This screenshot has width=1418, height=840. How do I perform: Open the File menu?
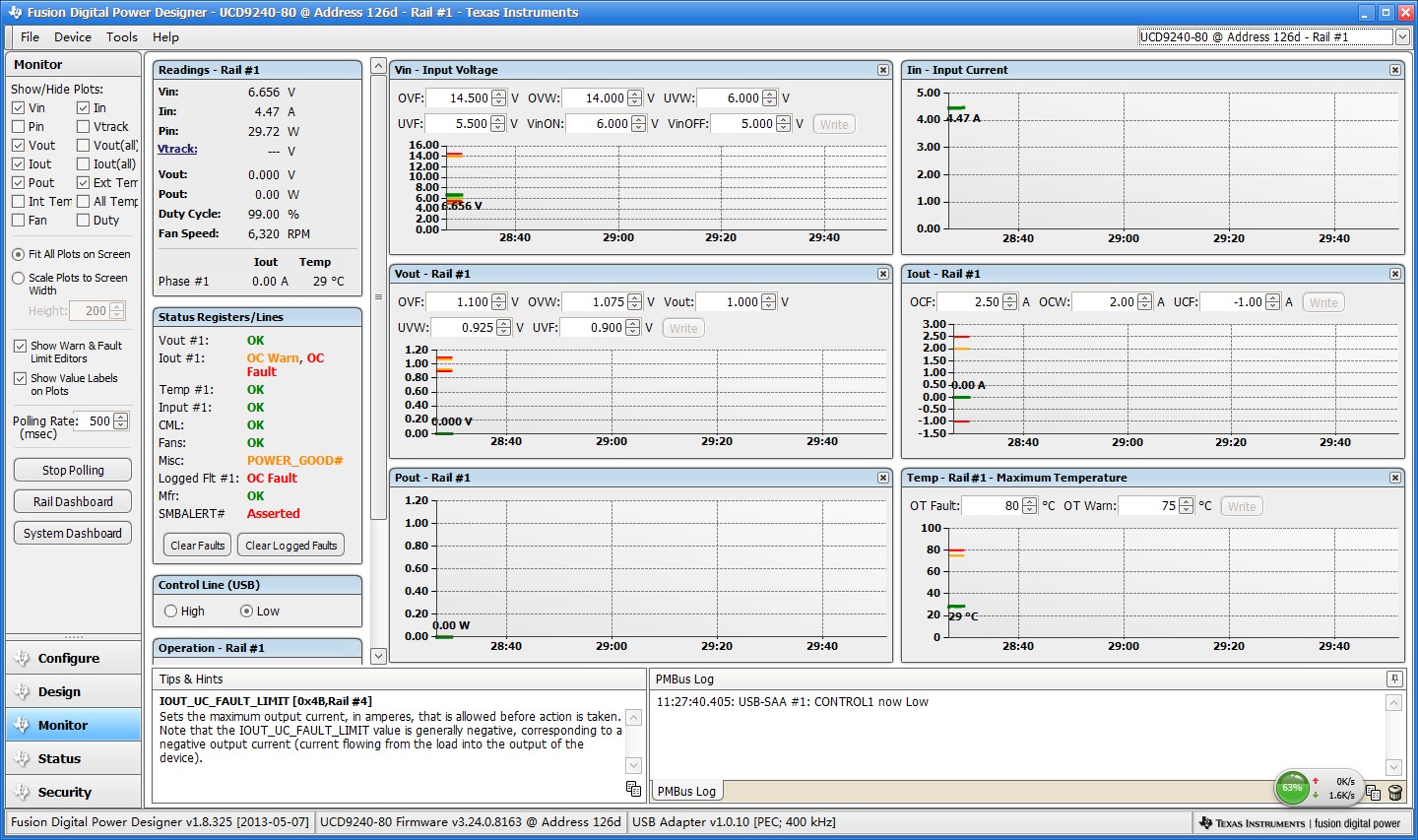pos(31,37)
